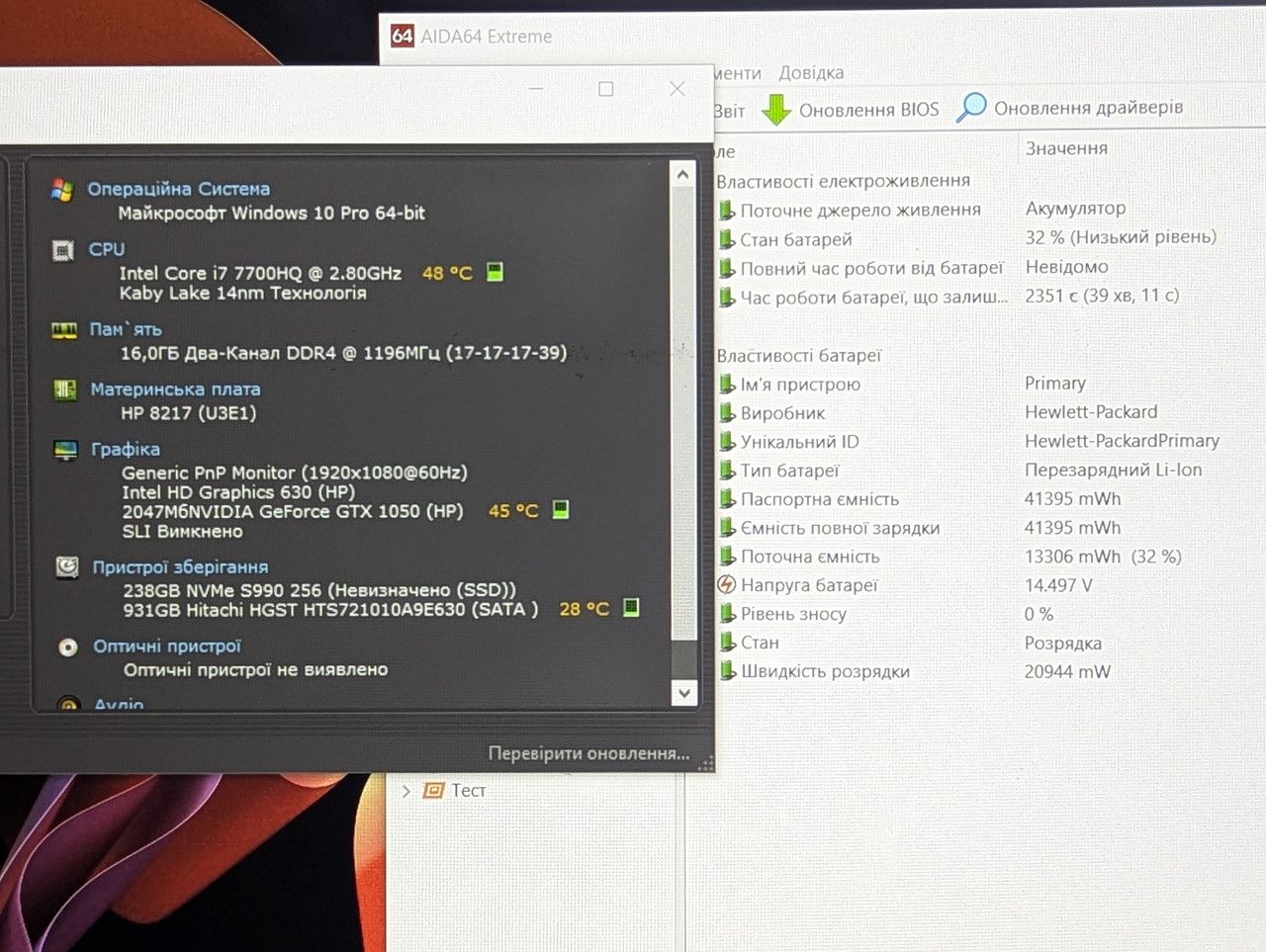Click the battery icon beside Паспортна ємність
The image size is (1266, 952).
pos(727,499)
